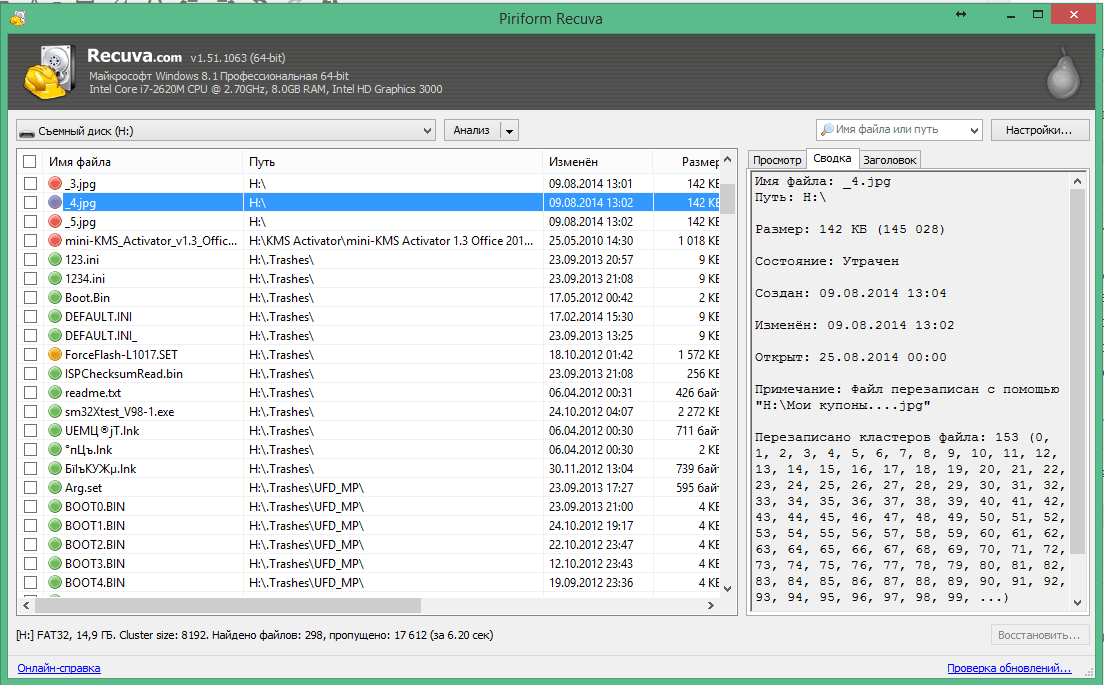
Task: Tick the checkbox for _5.jpg
Action: tap(30, 222)
